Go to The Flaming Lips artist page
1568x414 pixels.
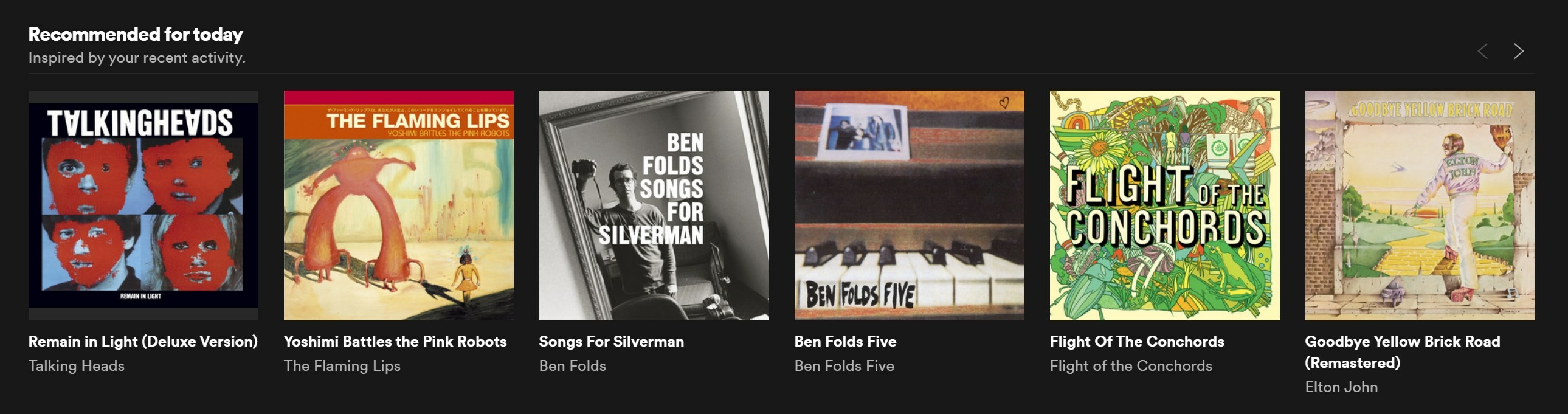point(342,366)
